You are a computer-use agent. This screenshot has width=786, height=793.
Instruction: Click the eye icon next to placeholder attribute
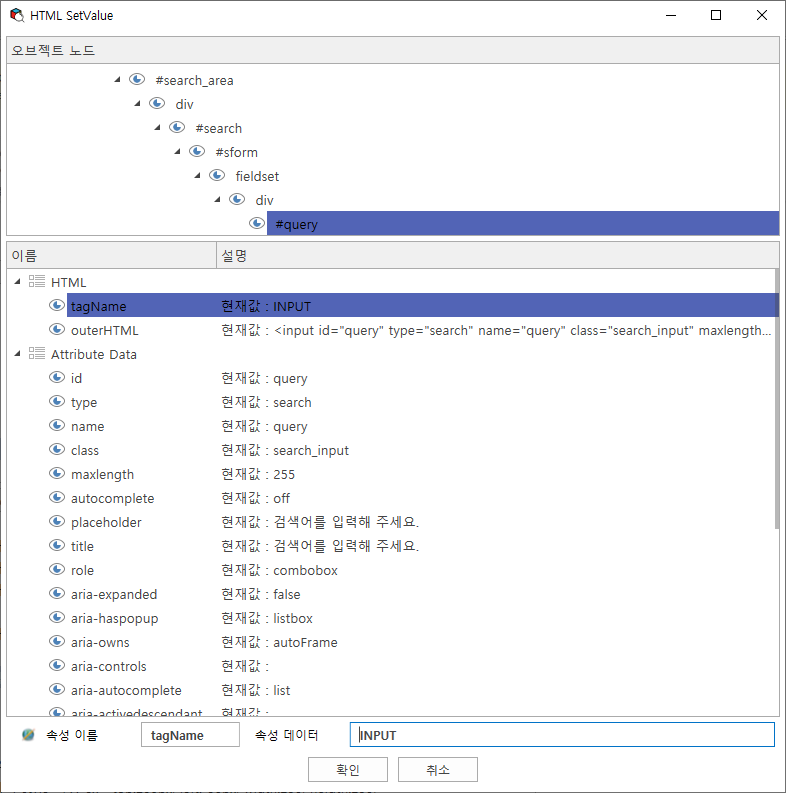(x=57, y=521)
